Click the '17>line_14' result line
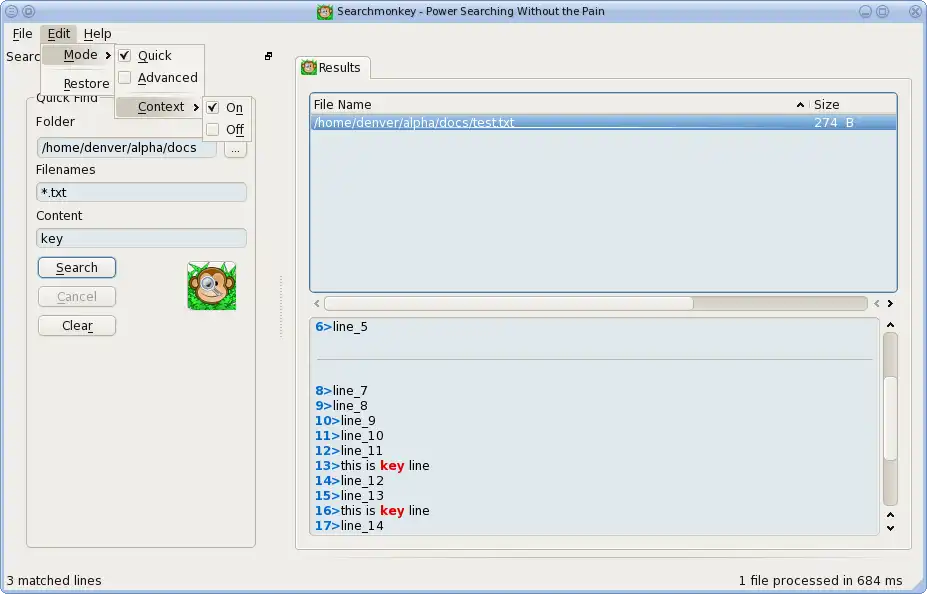The width and height of the screenshot is (927, 594). click(x=349, y=525)
